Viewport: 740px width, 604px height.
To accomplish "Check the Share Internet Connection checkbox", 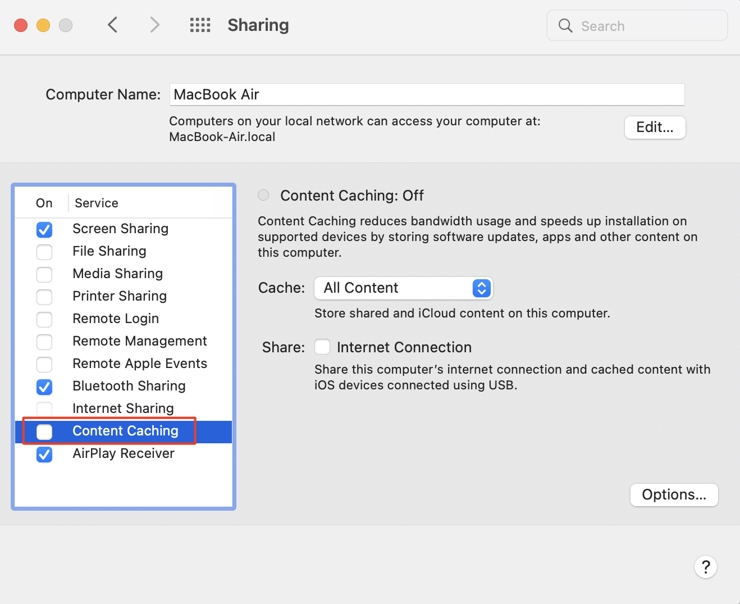I will point(322,347).
